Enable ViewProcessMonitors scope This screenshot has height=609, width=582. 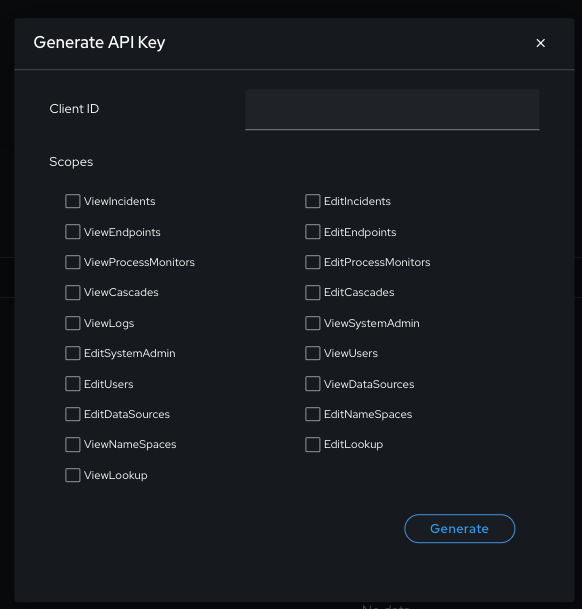pos(73,262)
